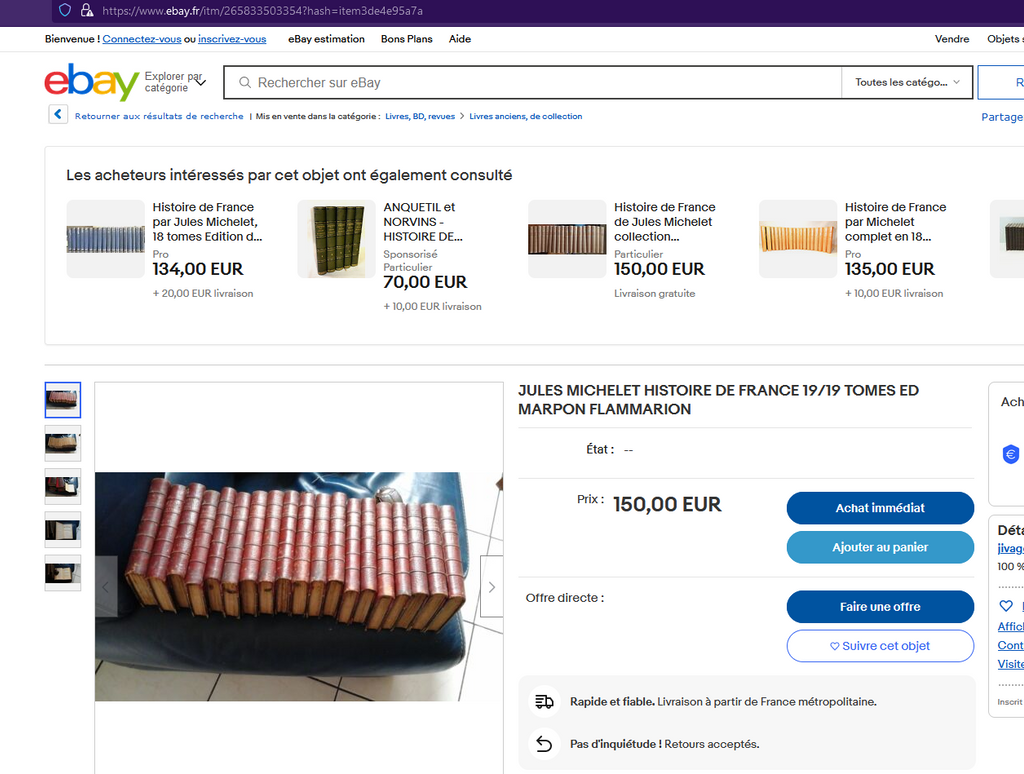The width and height of the screenshot is (1024, 774).
Task: Click the heart icon in seller panel
Action: click(1006, 605)
